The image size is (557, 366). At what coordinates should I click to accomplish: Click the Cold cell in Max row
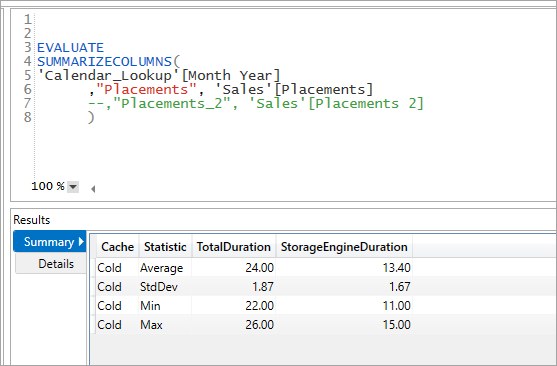point(117,324)
